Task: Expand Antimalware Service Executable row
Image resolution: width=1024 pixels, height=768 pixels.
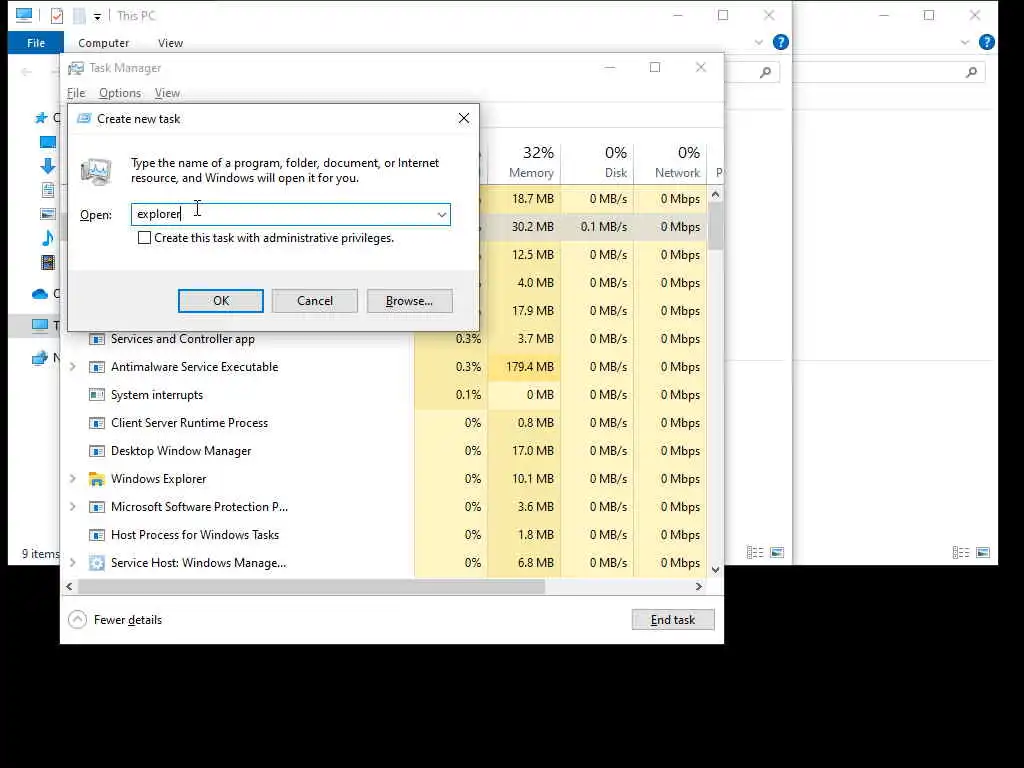Action: (72, 367)
